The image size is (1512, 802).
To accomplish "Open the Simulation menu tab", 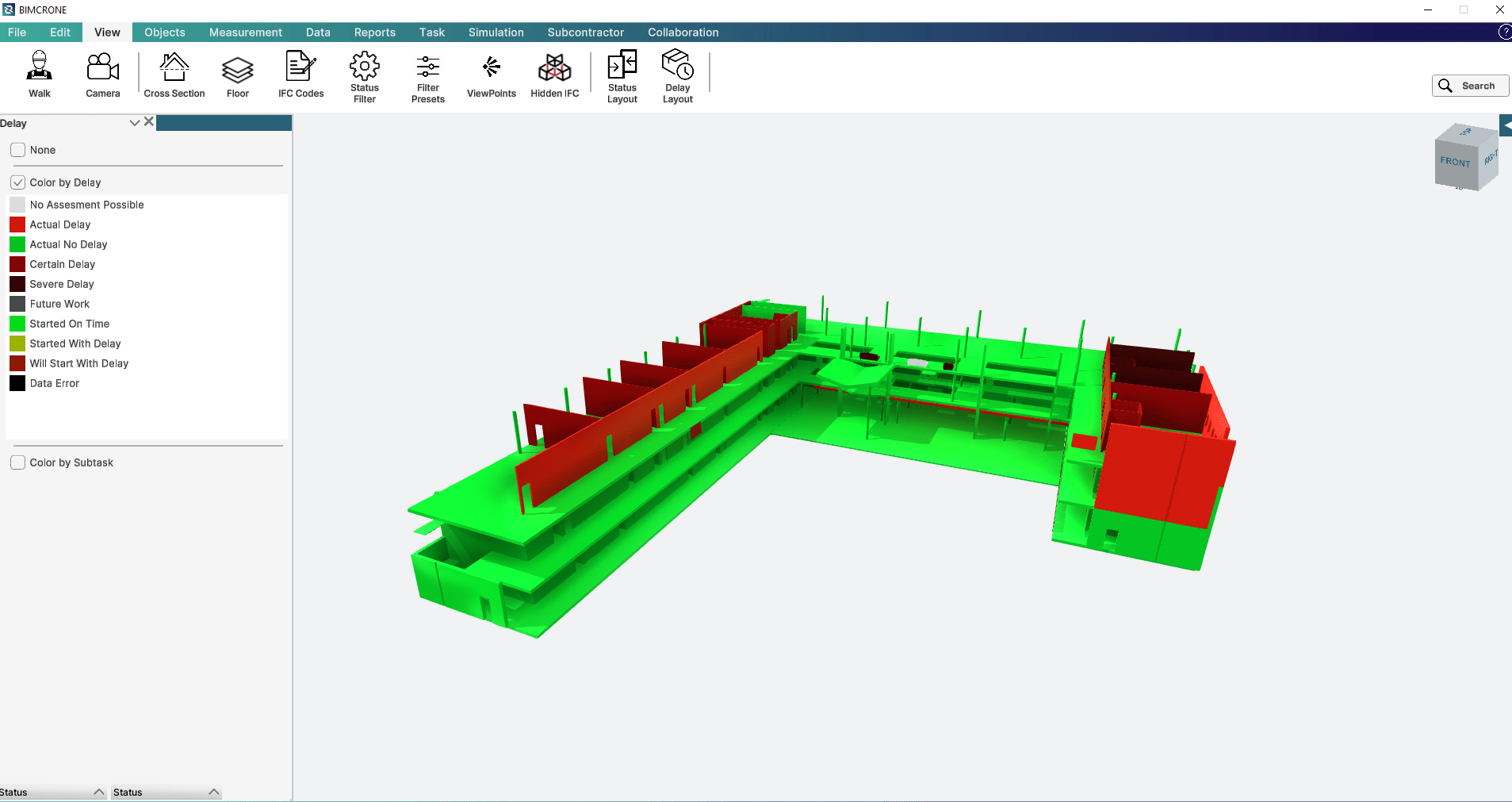I will coord(496,33).
